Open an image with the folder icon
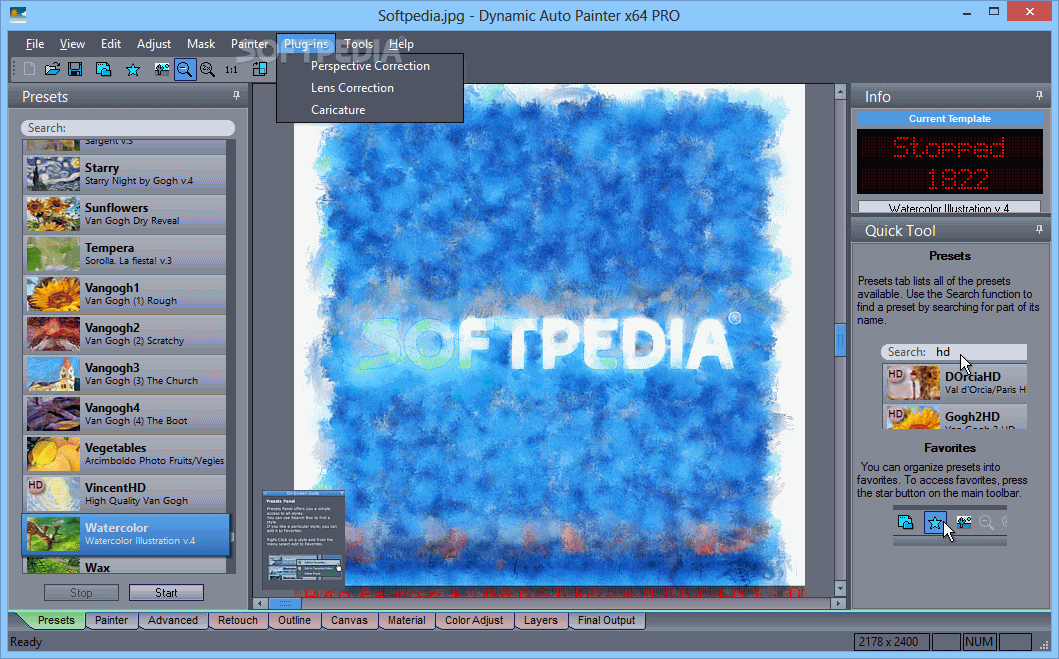This screenshot has width=1059, height=659. [x=52, y=69]
